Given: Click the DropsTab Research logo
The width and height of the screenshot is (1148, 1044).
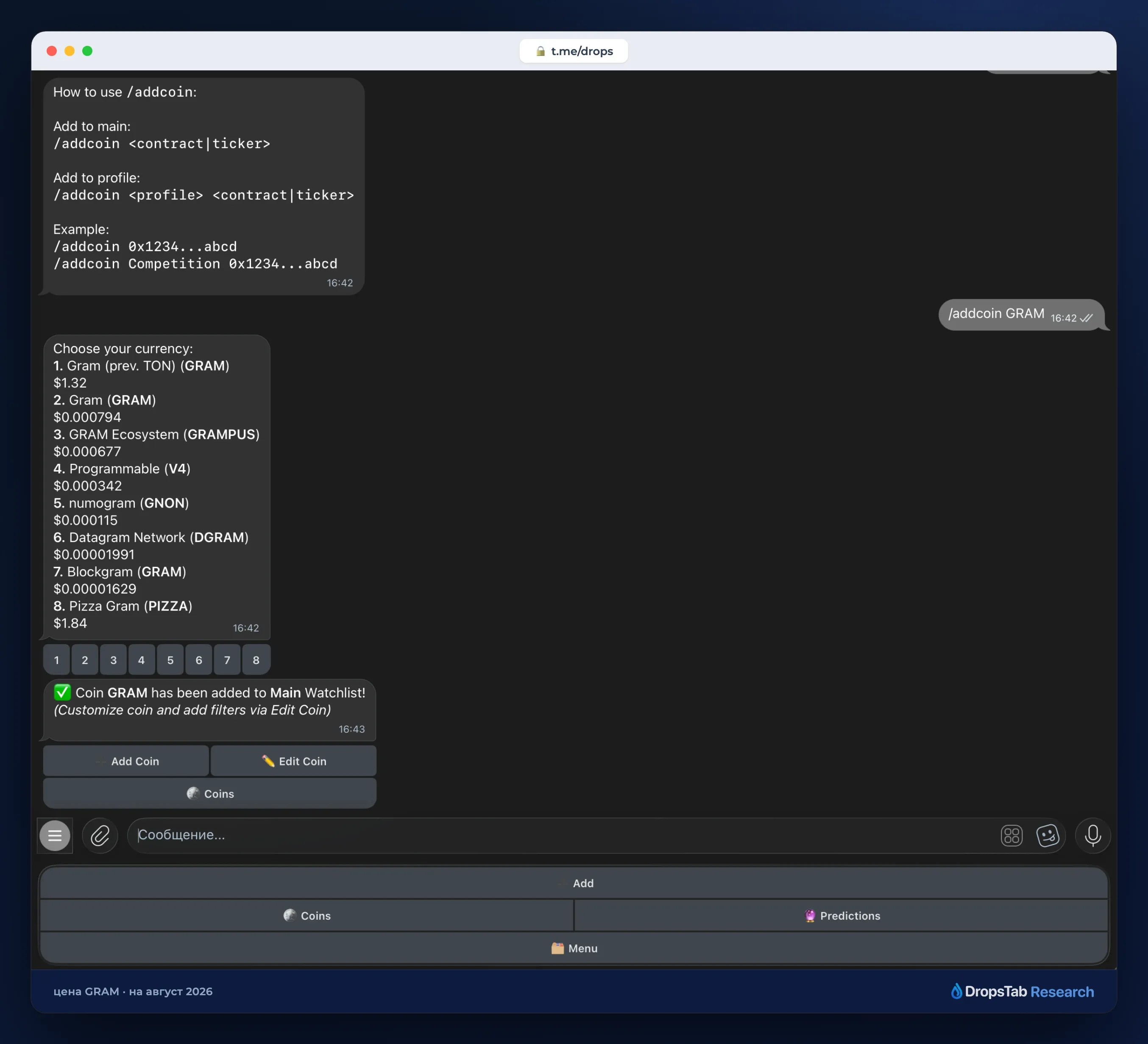Looking at the screenshot, I should pos(1022,991).
